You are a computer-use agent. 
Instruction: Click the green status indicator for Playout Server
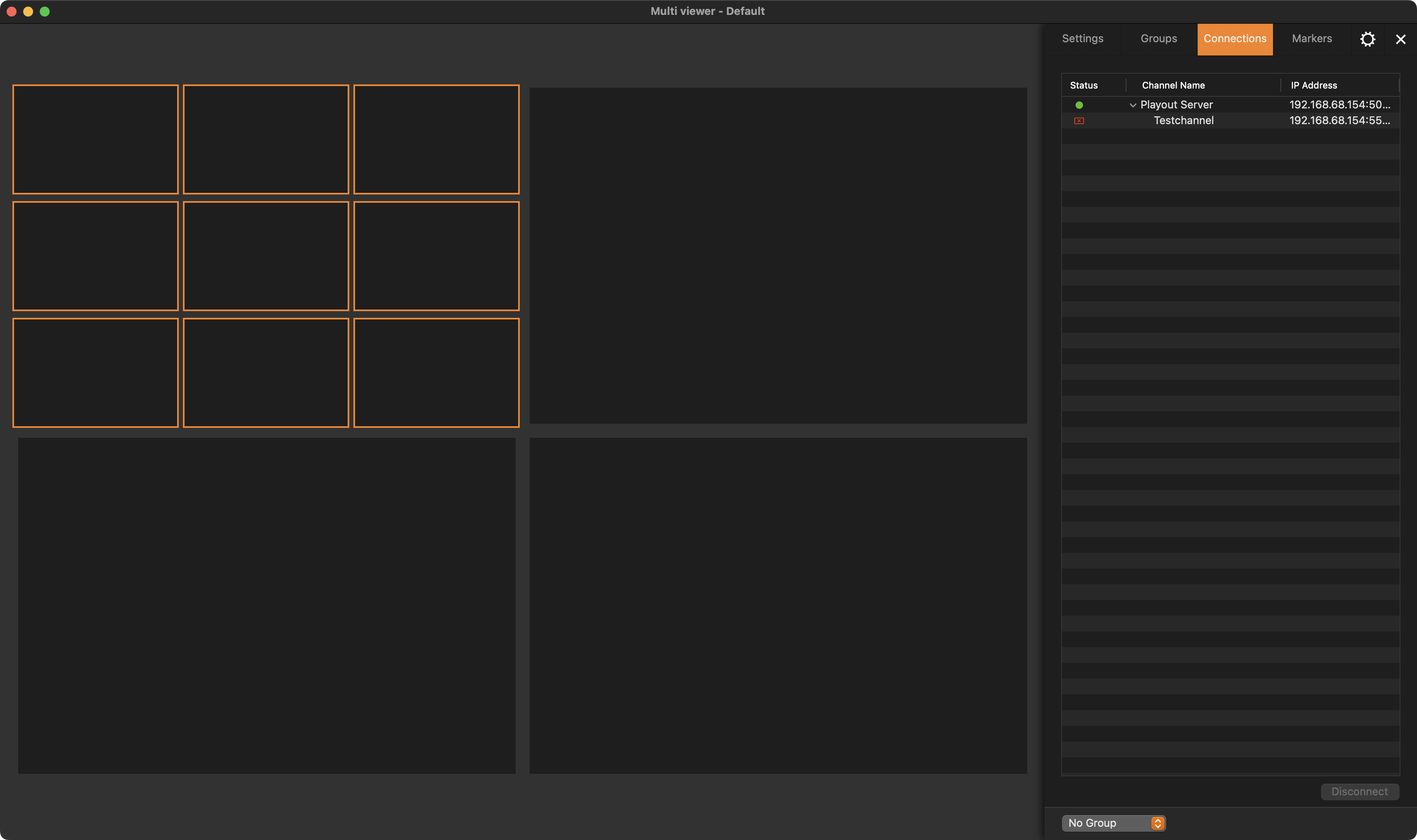(1078, 105)
